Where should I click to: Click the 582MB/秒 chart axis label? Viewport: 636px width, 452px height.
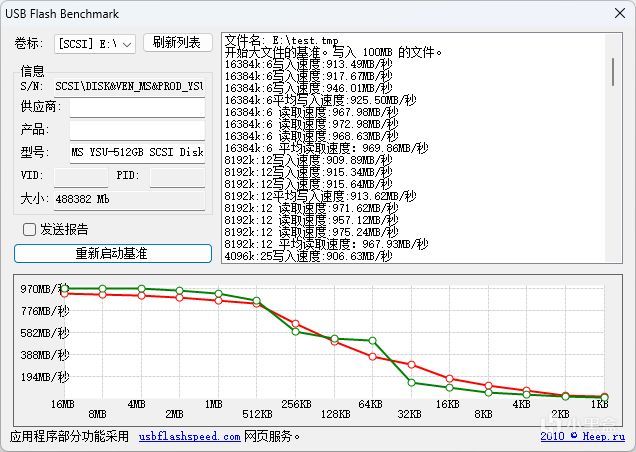point(45,333)
